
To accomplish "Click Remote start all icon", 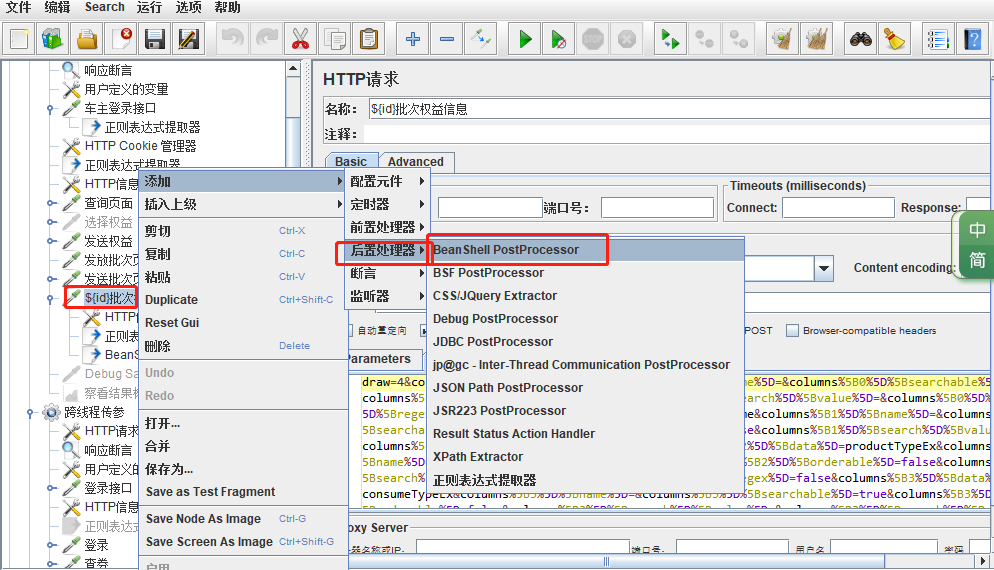I will [x=670, y=39].
